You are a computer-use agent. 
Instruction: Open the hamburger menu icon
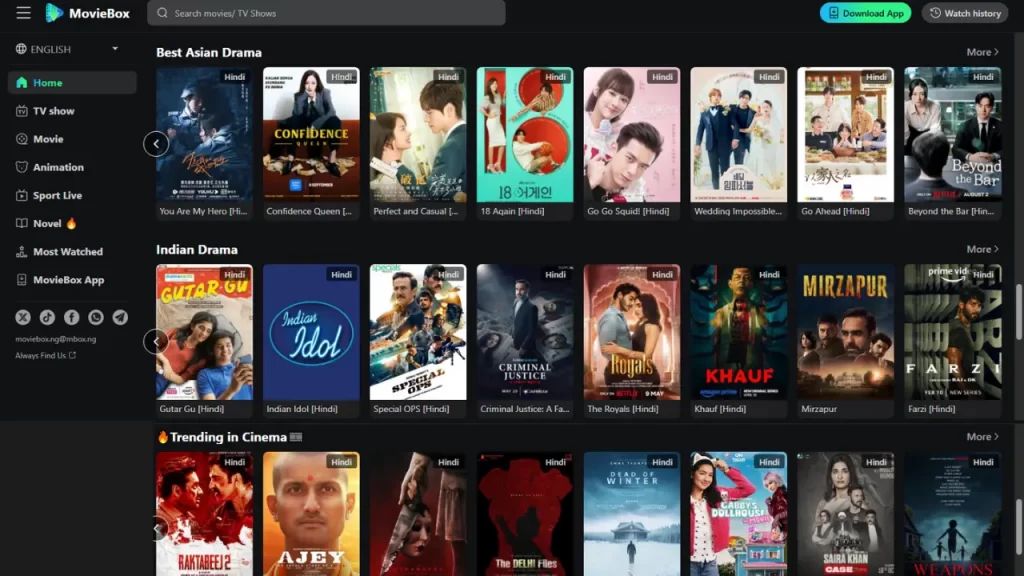(x=24, y=13)
